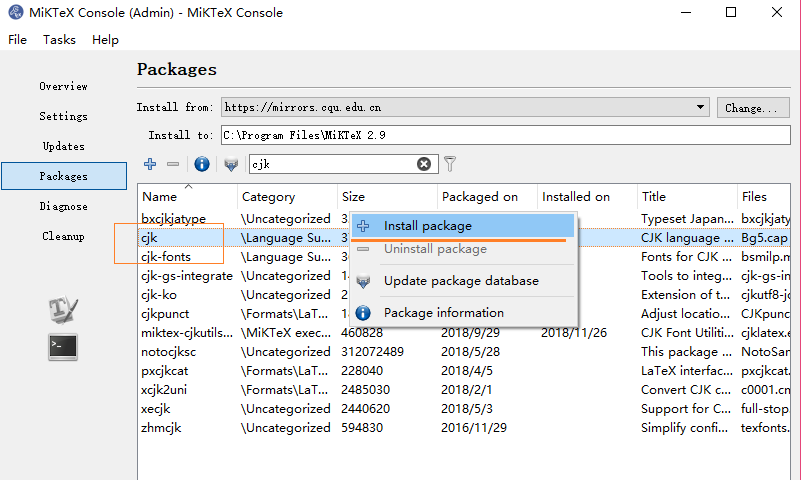Image resolution: width=801 pixels, height=480 pixels.
Task: Select Update package database menu entry
Action: coord(463,281)
